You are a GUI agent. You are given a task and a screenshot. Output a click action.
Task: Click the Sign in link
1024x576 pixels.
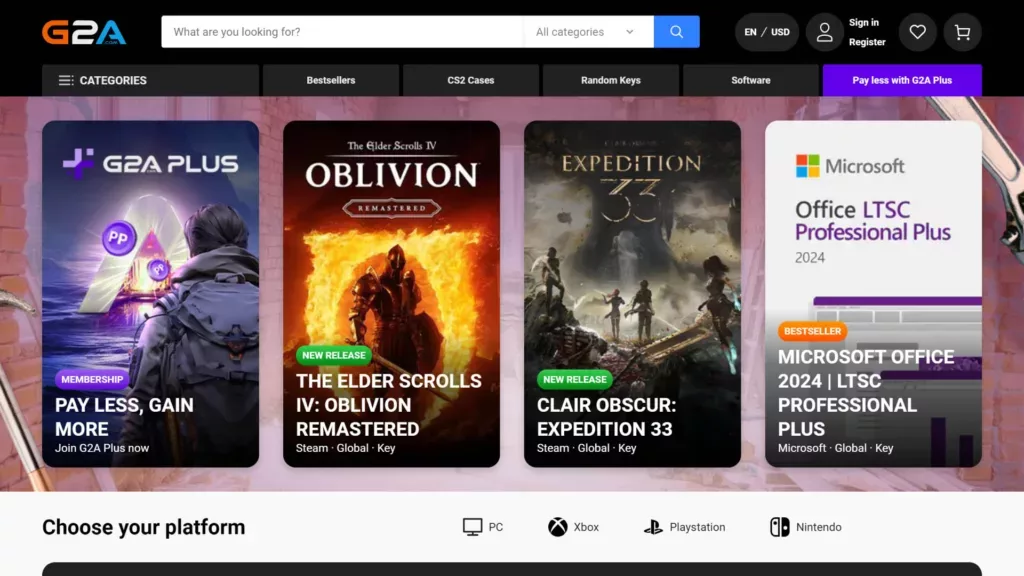click(x=864, y=23)
